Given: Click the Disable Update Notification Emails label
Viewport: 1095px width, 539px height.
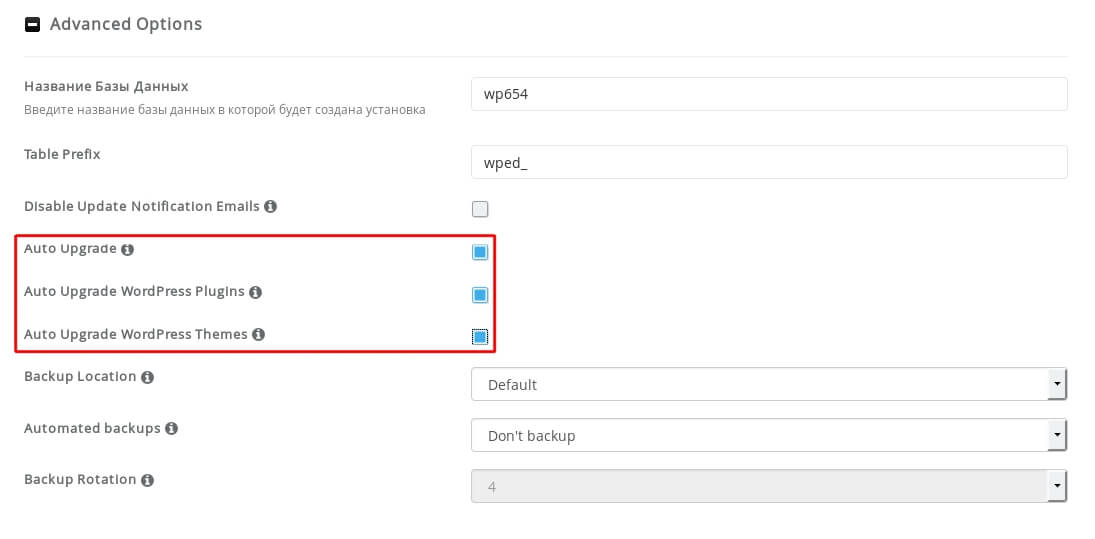Looking at the screenshot, I should [x=142, y=207].
